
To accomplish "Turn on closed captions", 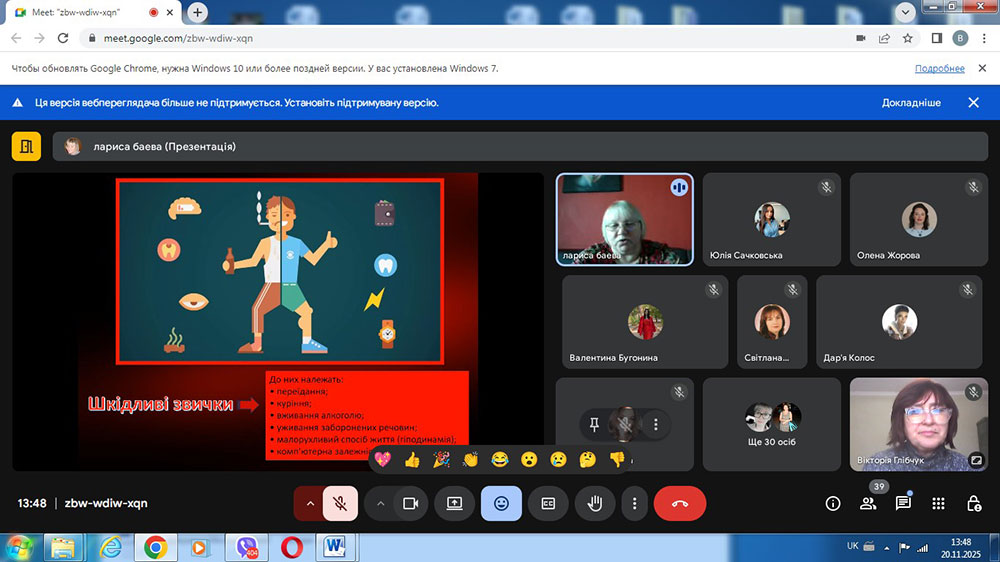I will pyautogui.click(x=548, y=504).
